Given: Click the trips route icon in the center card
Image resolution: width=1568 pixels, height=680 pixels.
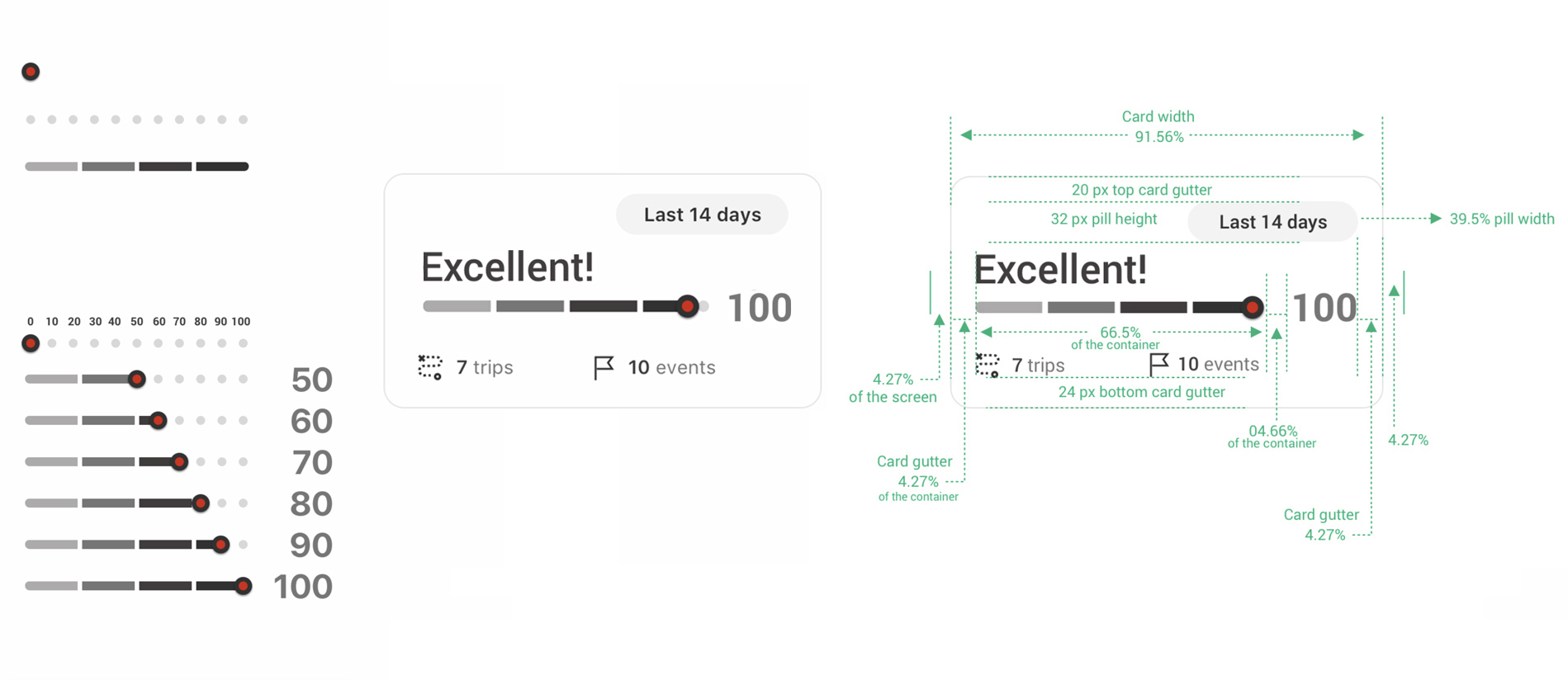Looking at the screenshot, I should [x=430, y=367].
